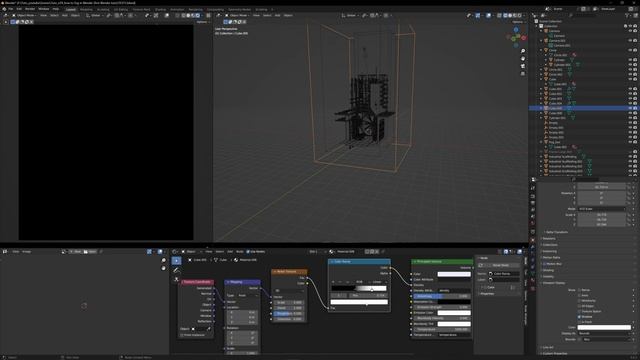Enable the Axes checkbox in Viewport Display
The width and height of the screenshot is (640, 360).
click(579, 296)
